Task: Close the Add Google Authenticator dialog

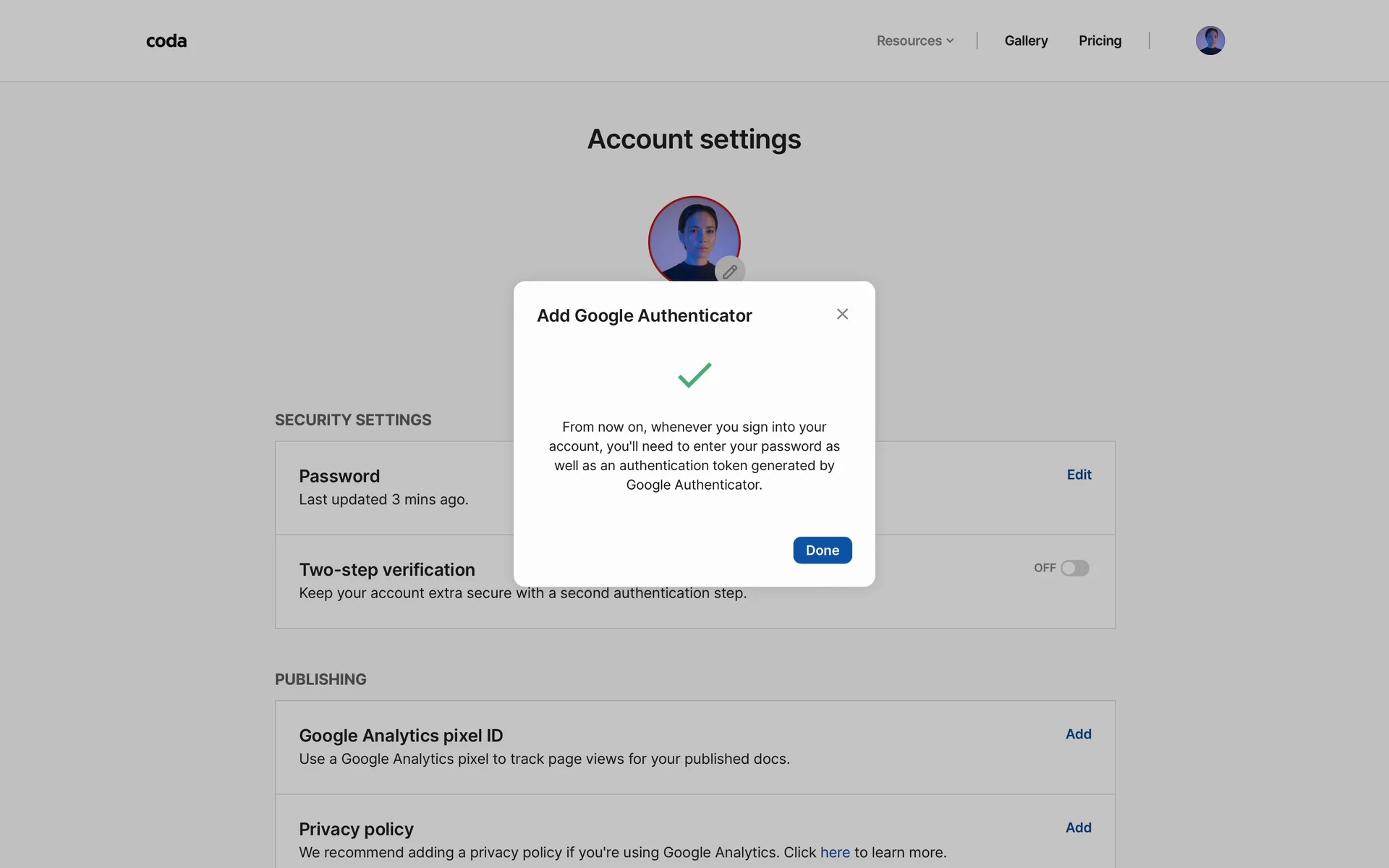Action: coord(842,314)
